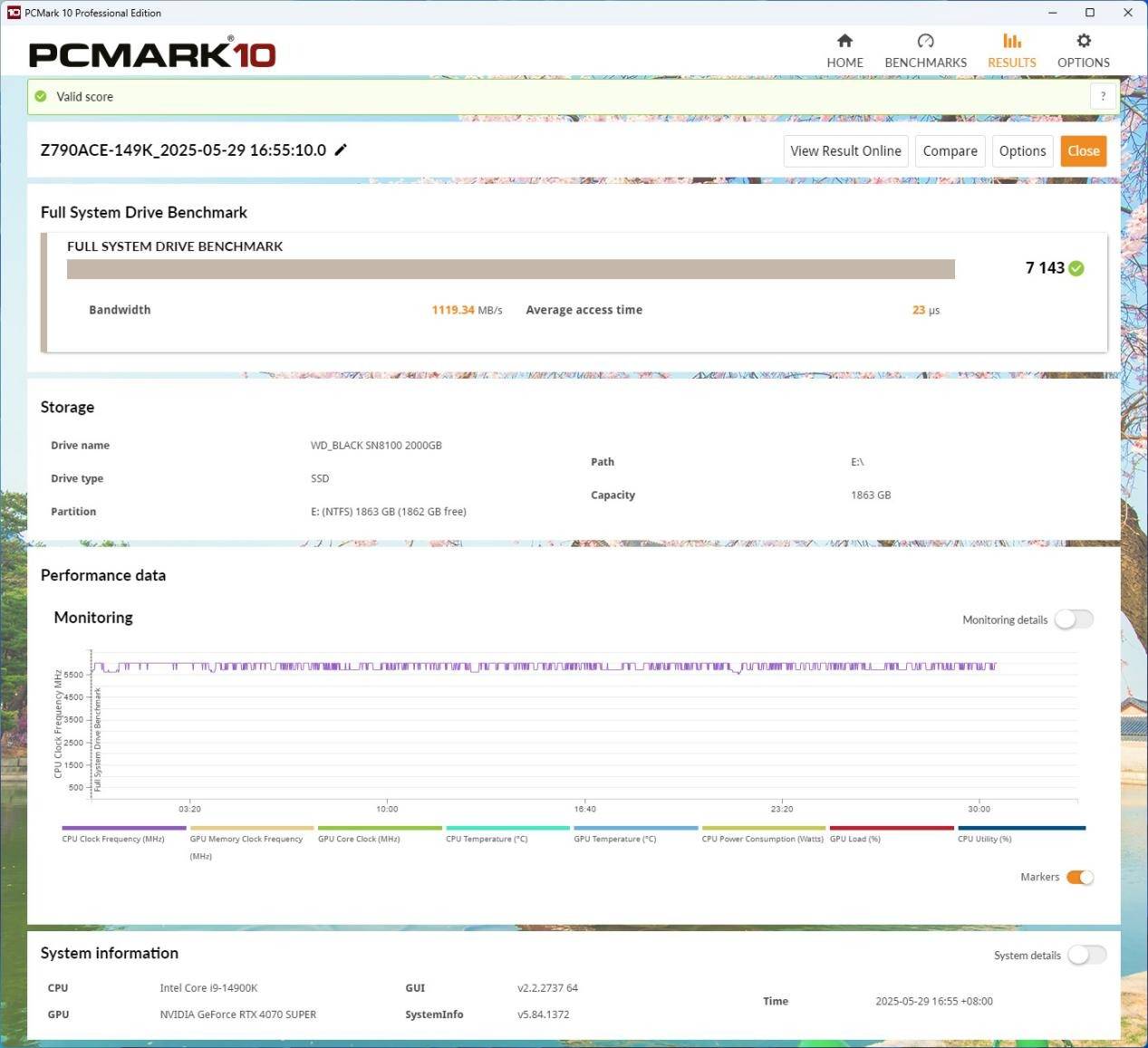Click the pencil icon to rename result
This screenshot has height=1048, width=1148.
coord(341,150)
